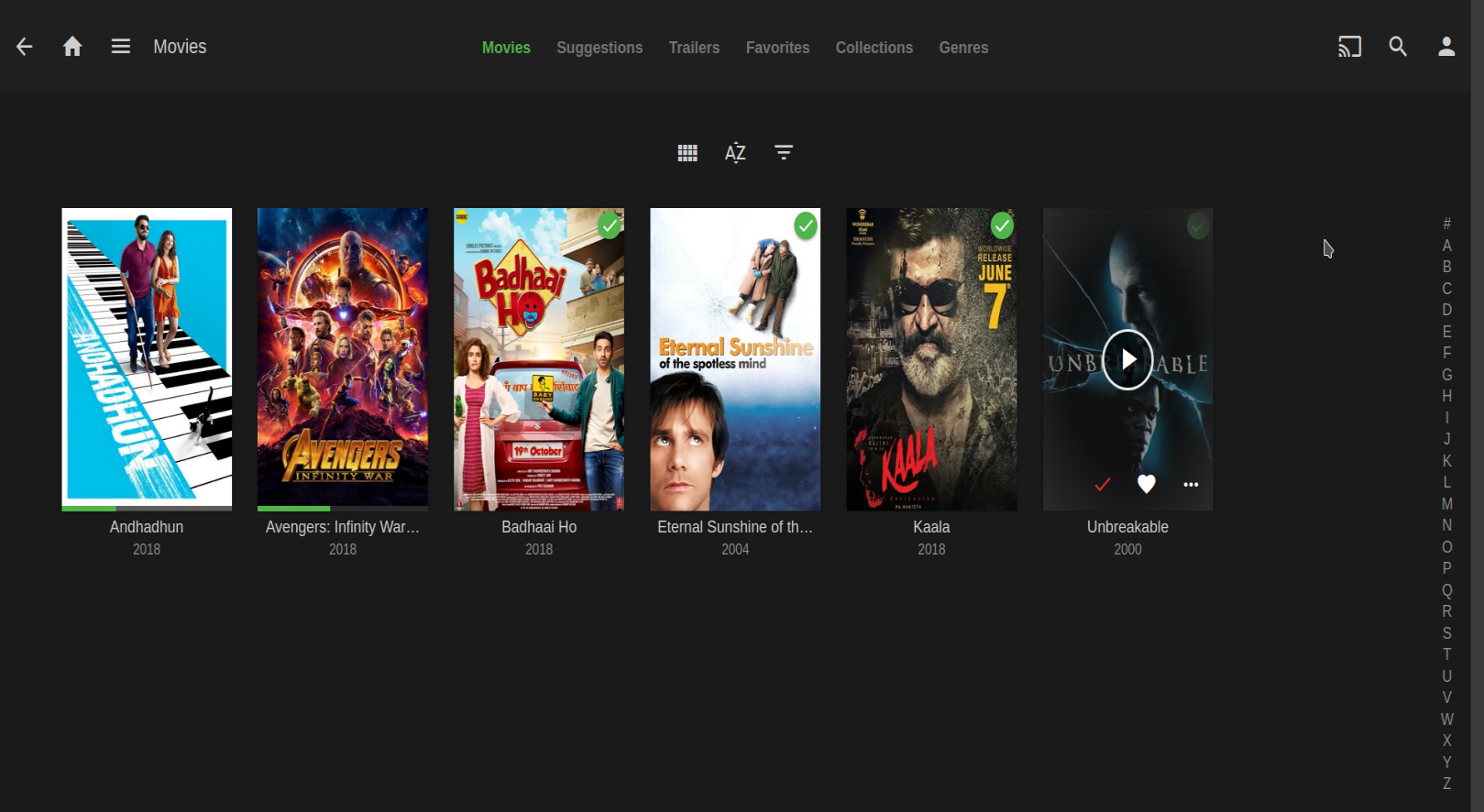Click the Unbreakable title link
This screenshot has width=1484, height=812.
(x=1127, y=527)
